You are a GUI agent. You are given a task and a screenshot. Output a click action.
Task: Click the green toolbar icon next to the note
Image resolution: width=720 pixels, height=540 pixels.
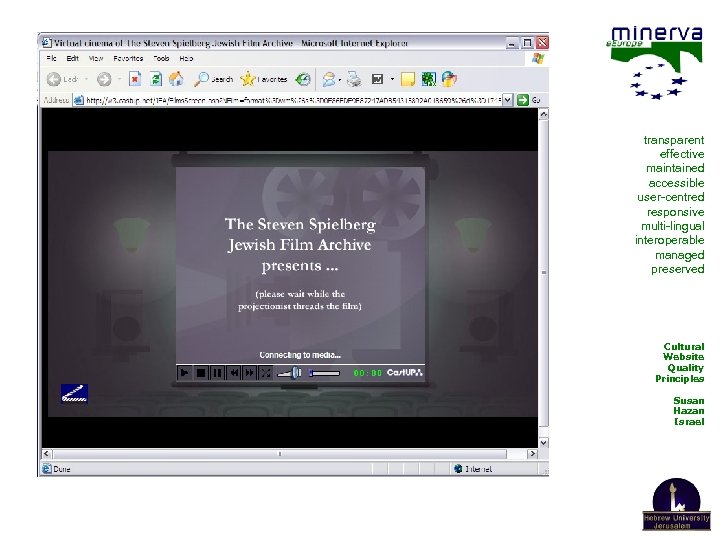click(x=428, y=79)
